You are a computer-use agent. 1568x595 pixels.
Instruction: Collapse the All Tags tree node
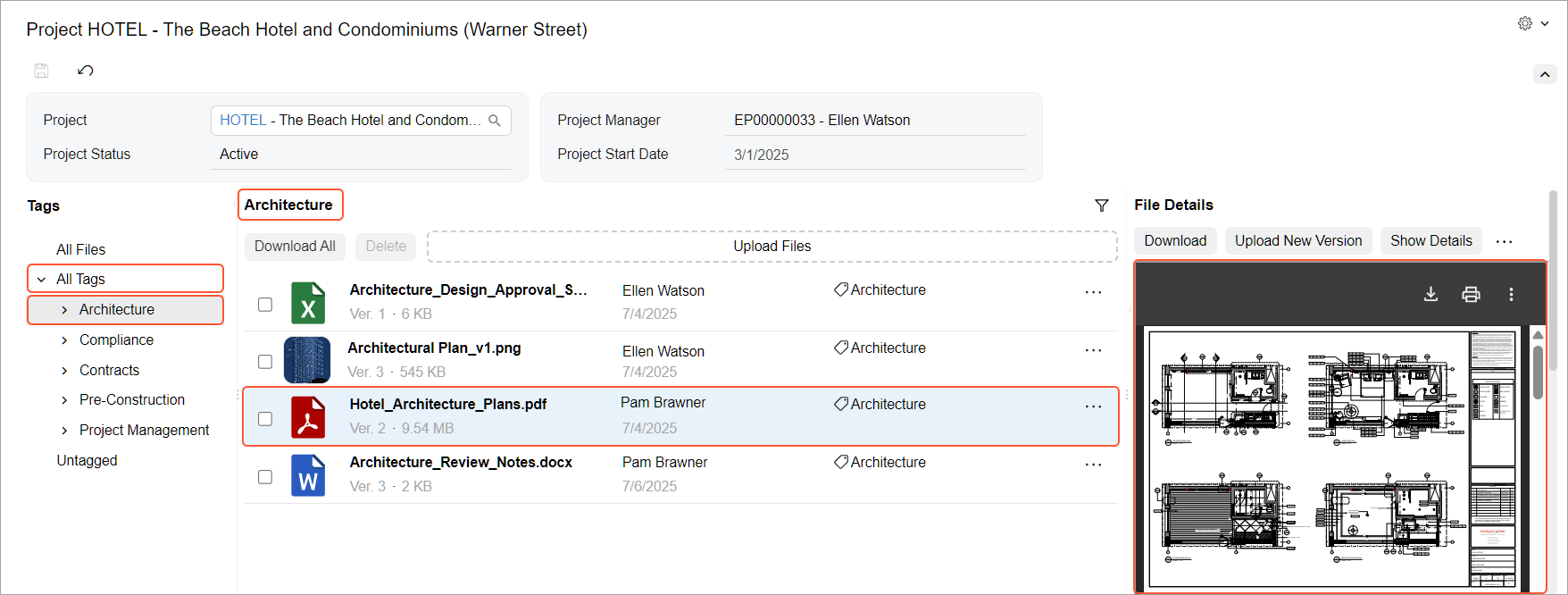pos(42,280)
